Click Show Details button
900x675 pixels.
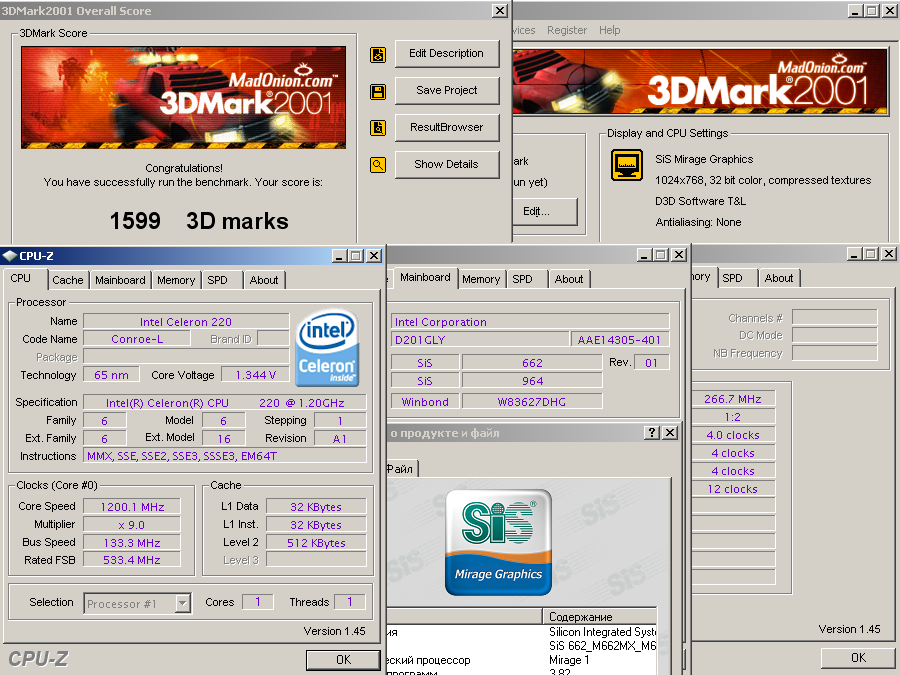tap(447, 164)
